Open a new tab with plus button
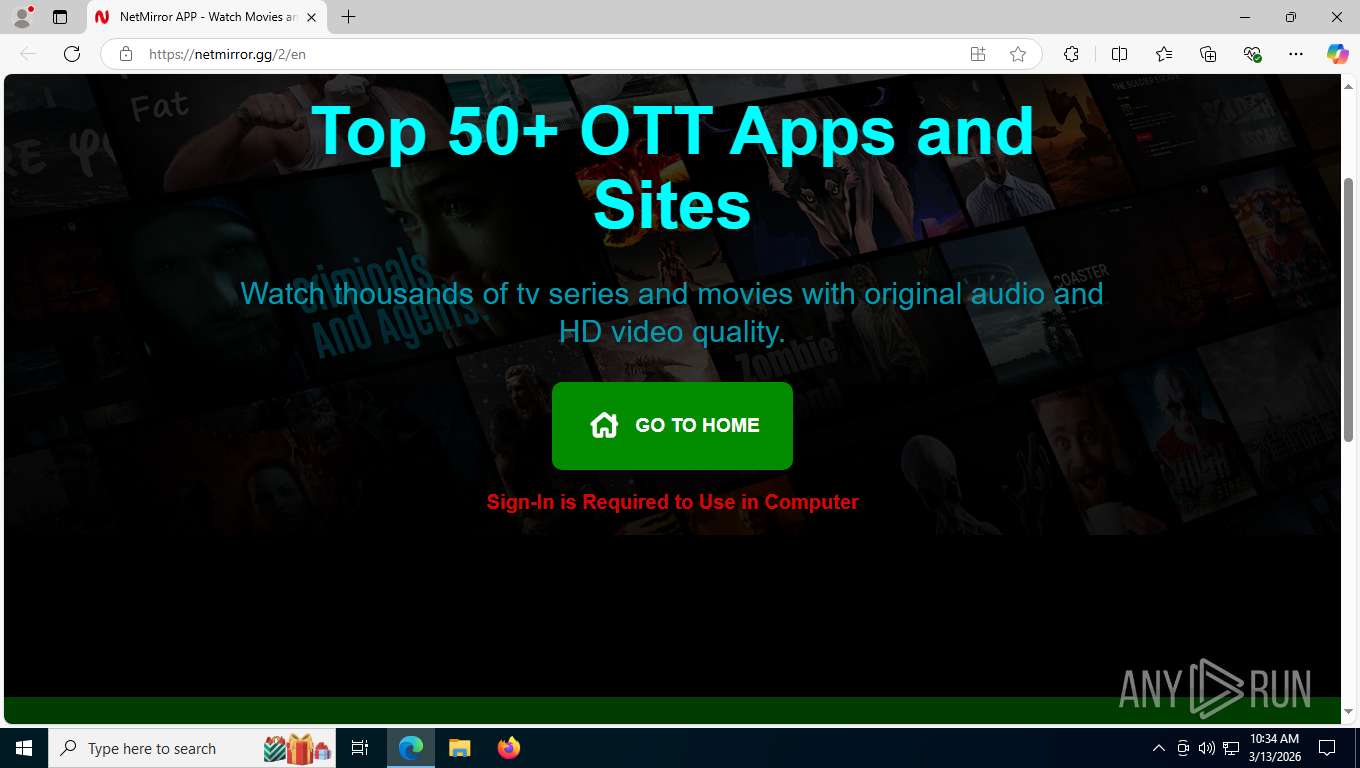 tap(348, 17)
